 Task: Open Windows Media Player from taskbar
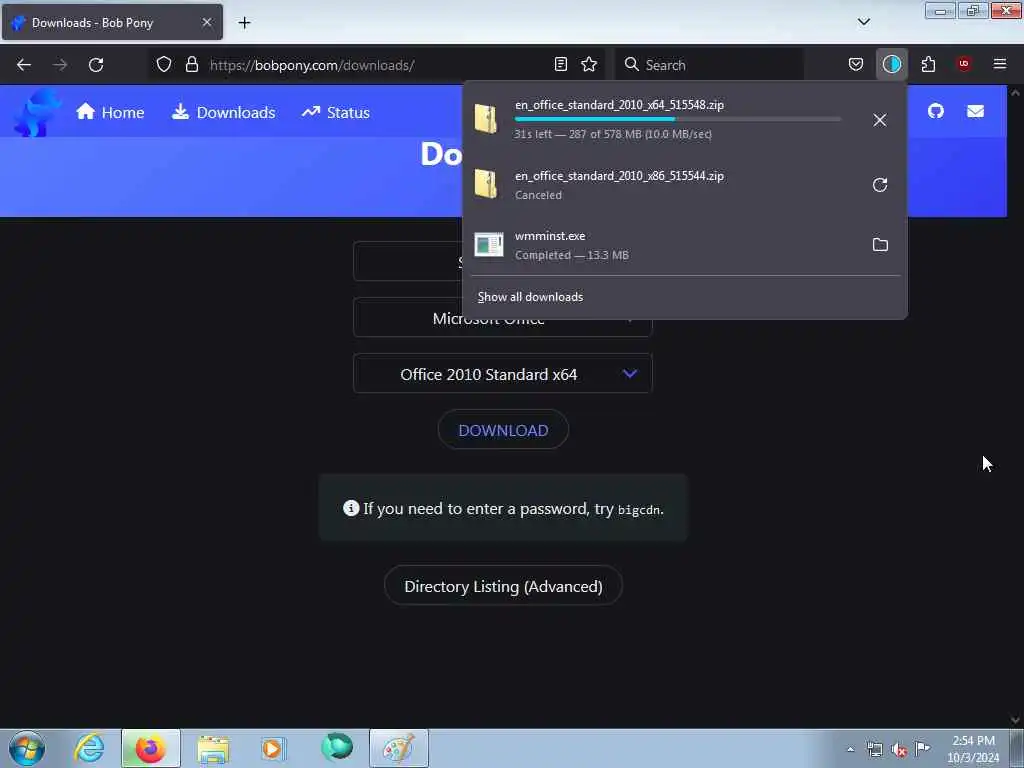272,748
